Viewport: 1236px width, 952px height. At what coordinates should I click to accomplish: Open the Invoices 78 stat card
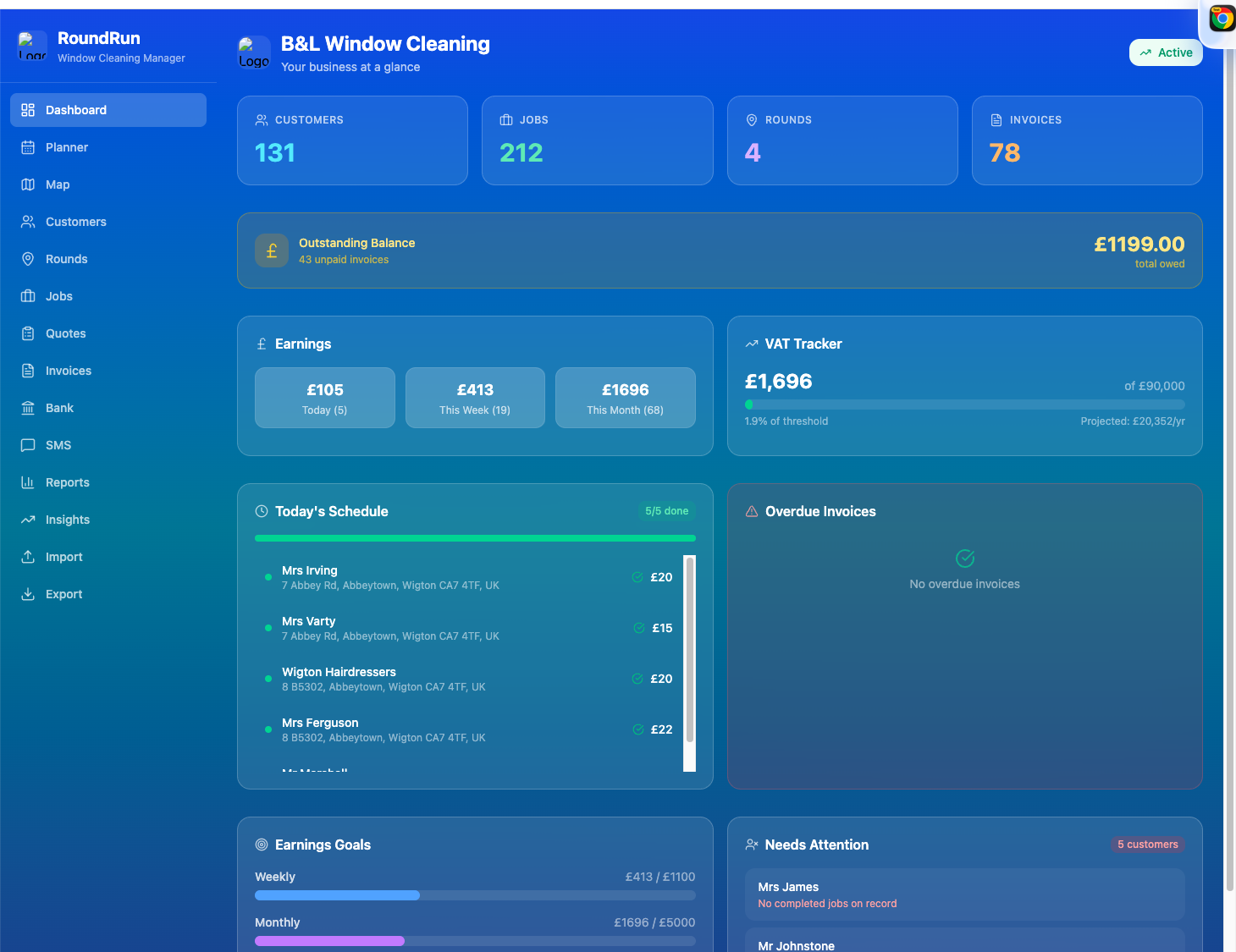[x=1087, y=140]
